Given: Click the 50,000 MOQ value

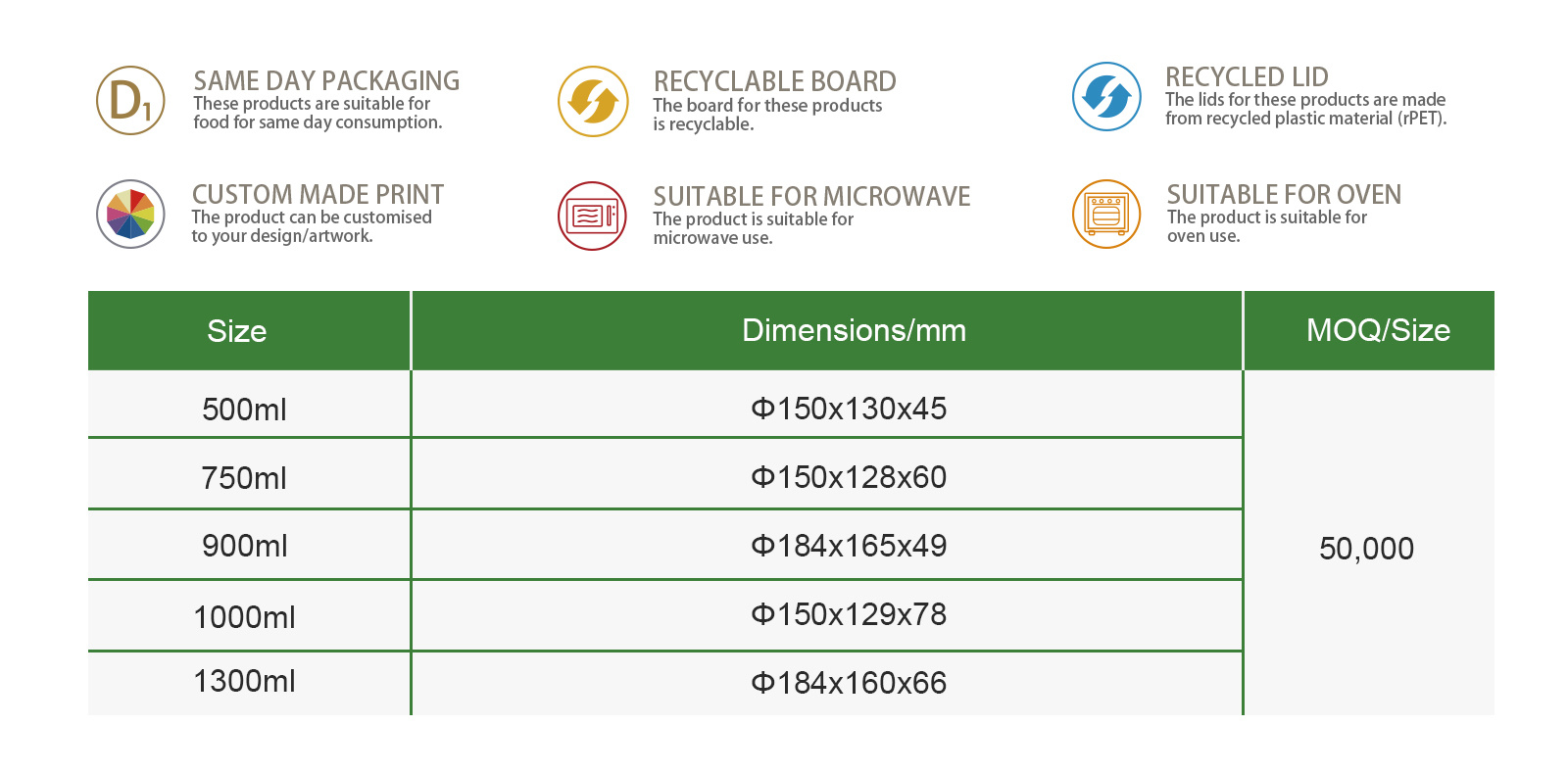Looking at the screenshot, I should 1366,549.
